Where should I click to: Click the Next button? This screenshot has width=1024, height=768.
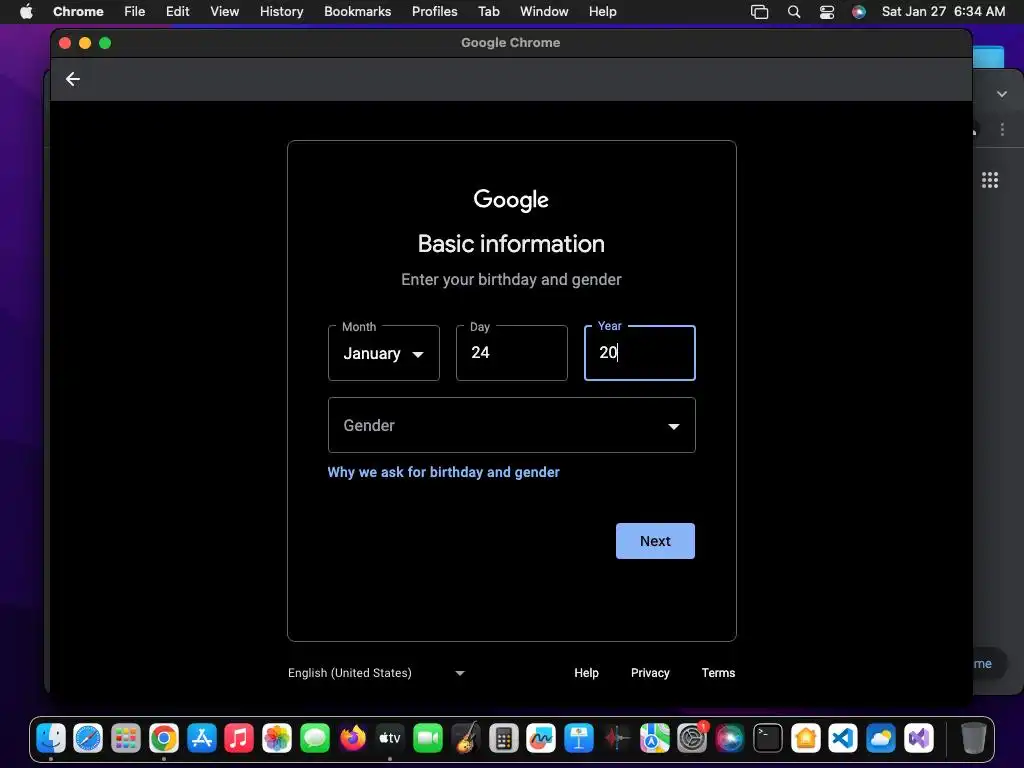[655, 541]
